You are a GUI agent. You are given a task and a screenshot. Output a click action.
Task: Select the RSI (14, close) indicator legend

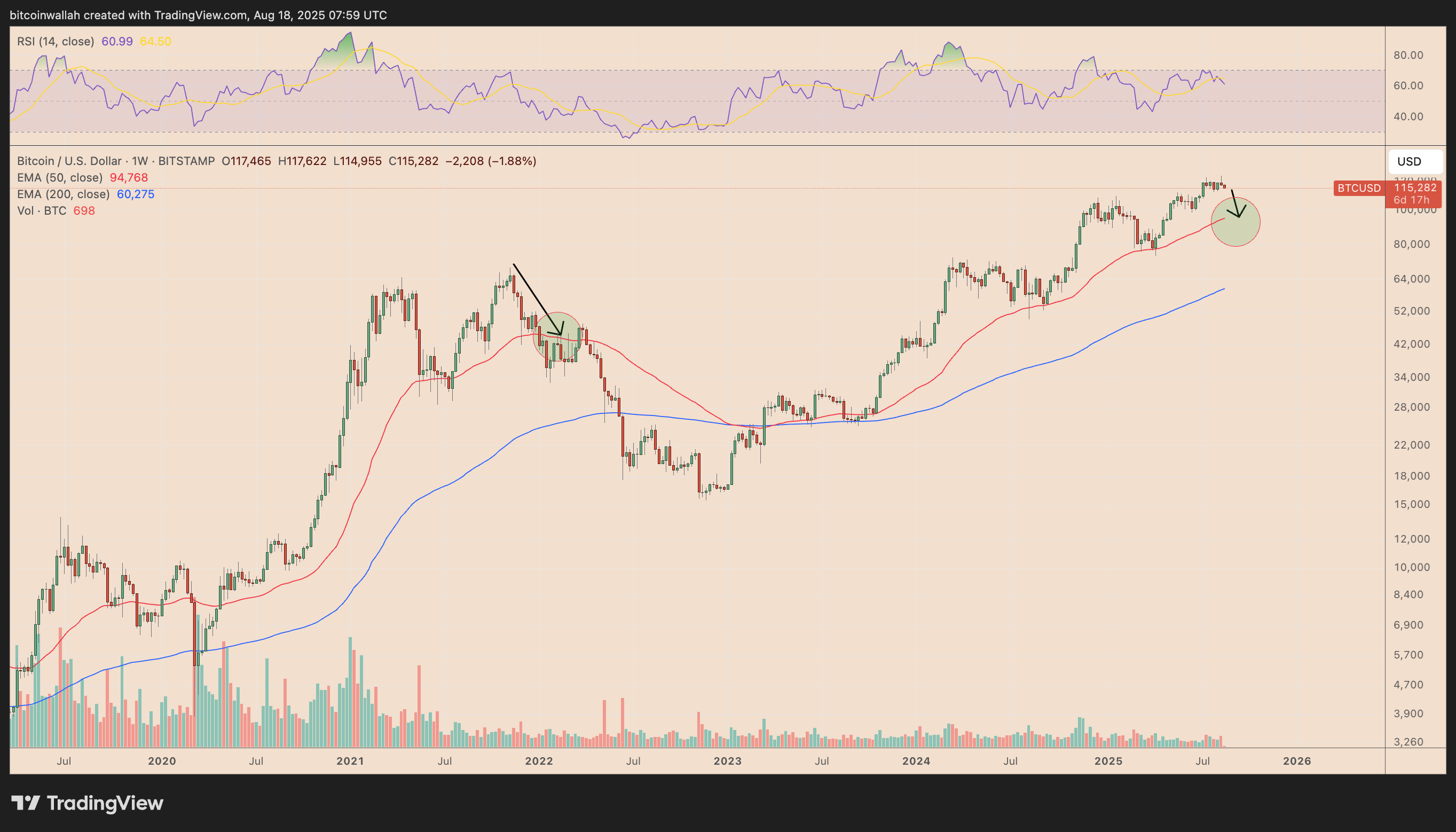click(x=56, y=41)
